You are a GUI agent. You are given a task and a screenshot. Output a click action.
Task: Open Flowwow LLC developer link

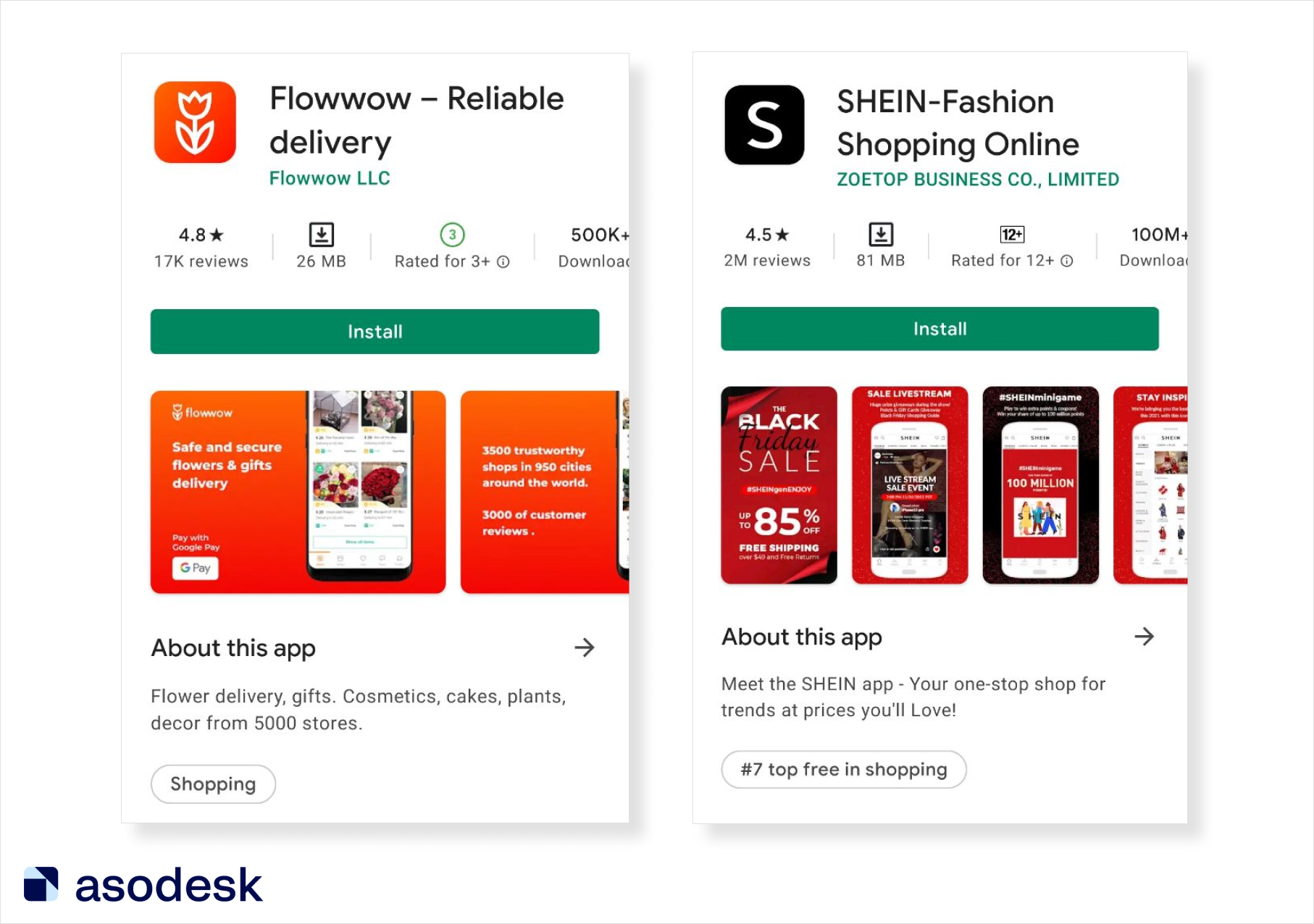tap(330, 178)
